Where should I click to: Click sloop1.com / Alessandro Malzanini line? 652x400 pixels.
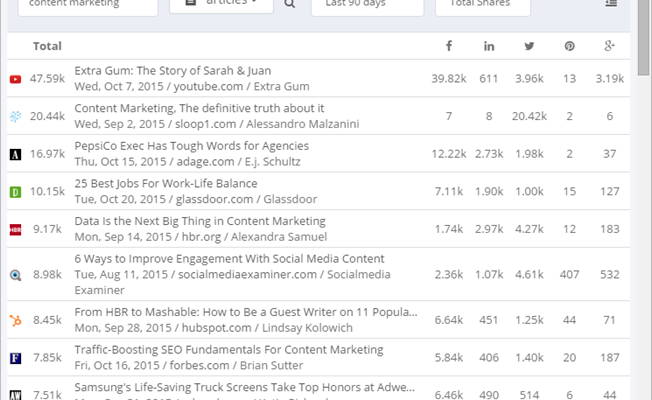[217, 124]
